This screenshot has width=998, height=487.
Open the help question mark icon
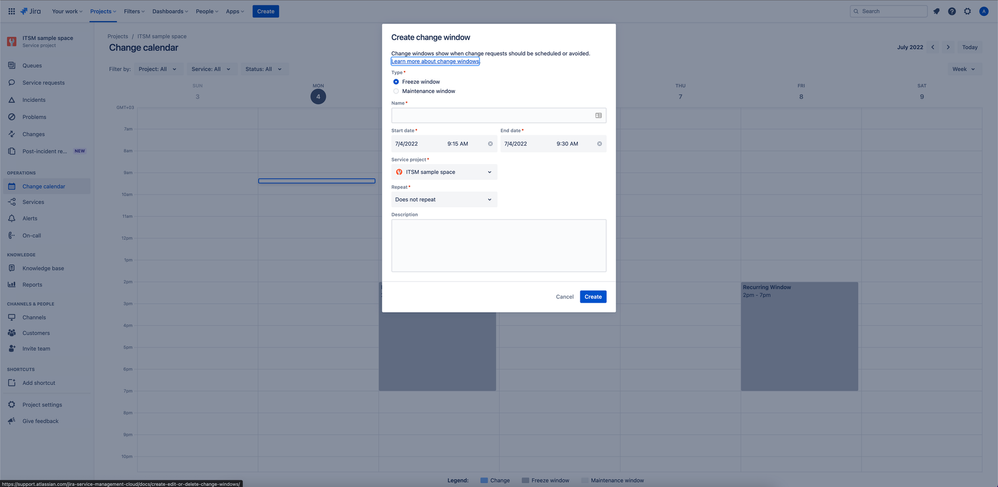point(952,11)
